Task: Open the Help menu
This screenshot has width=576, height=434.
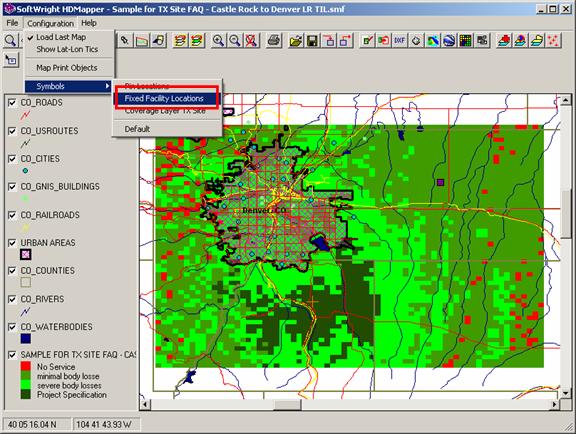Action: click(x=89, y=23)
